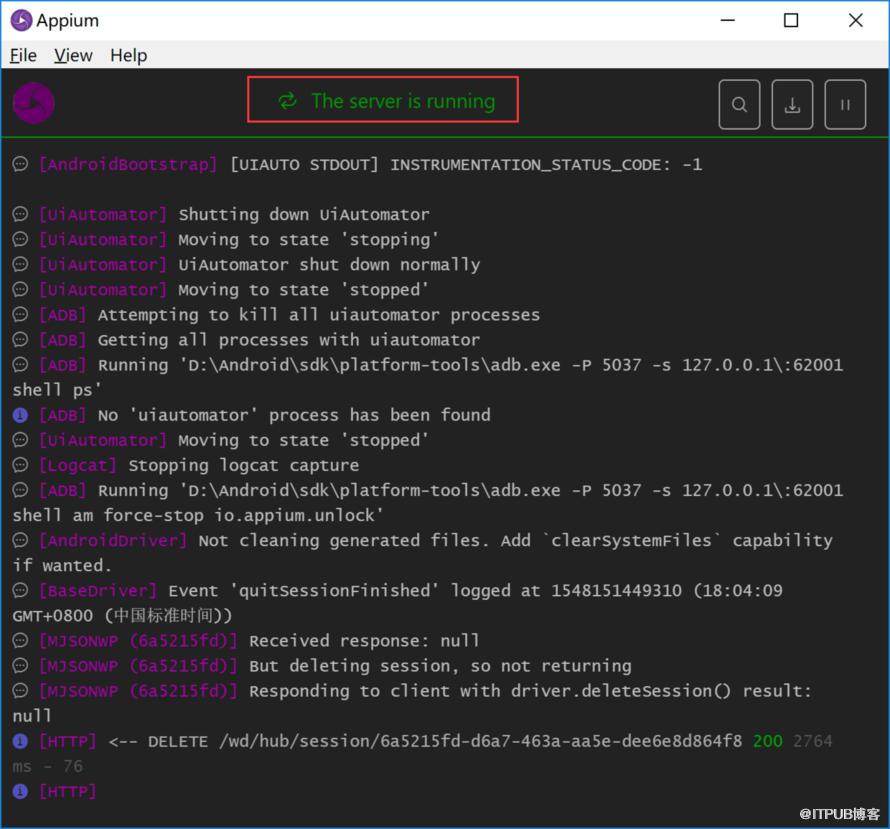Screen dimensions: 890x829
Task: Click bubble icon beside 'Getting all processes with uiautomator'
Action: pos(20,340)
